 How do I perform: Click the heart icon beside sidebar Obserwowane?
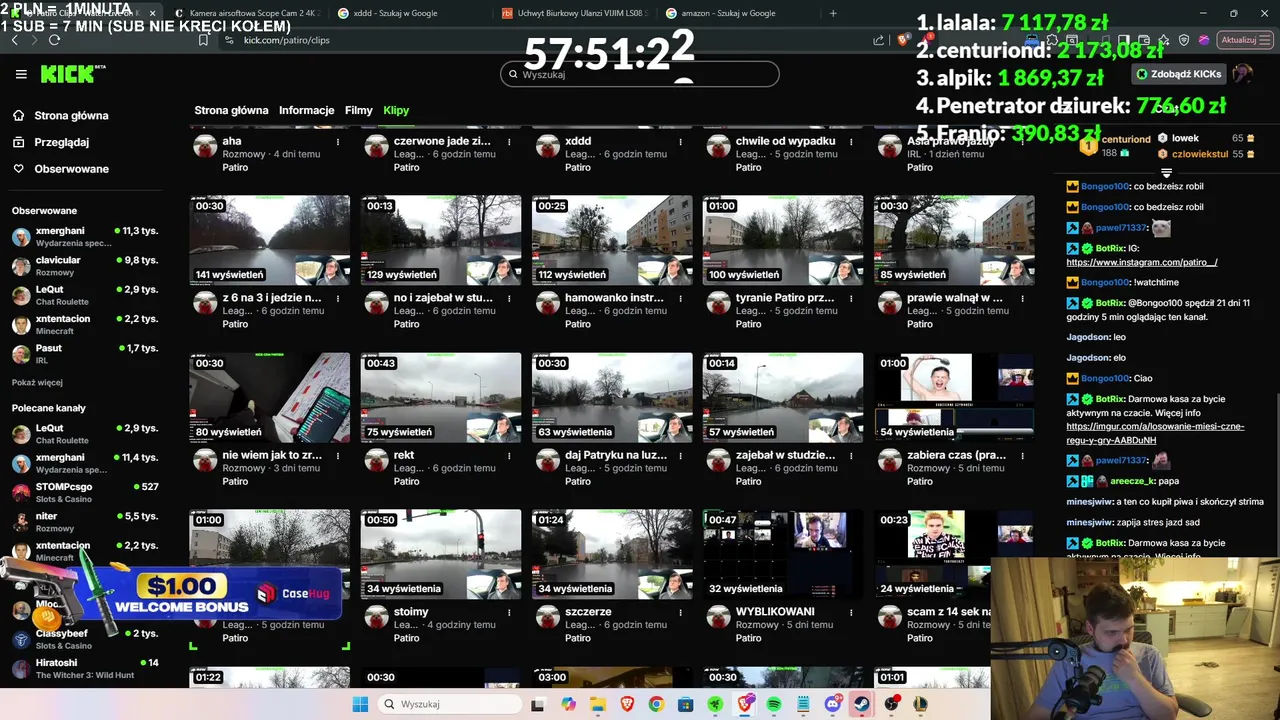coord(19,169)
